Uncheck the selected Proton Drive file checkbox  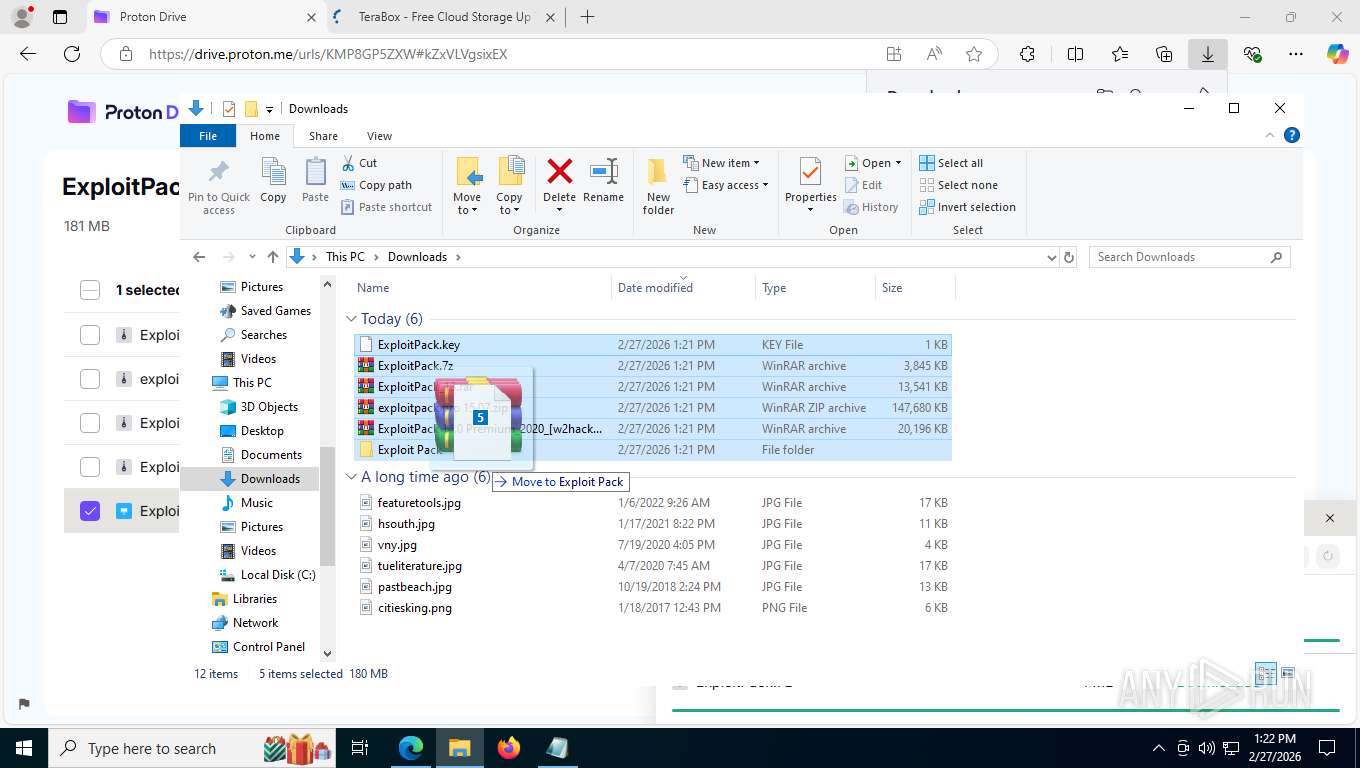coord(90,511)
